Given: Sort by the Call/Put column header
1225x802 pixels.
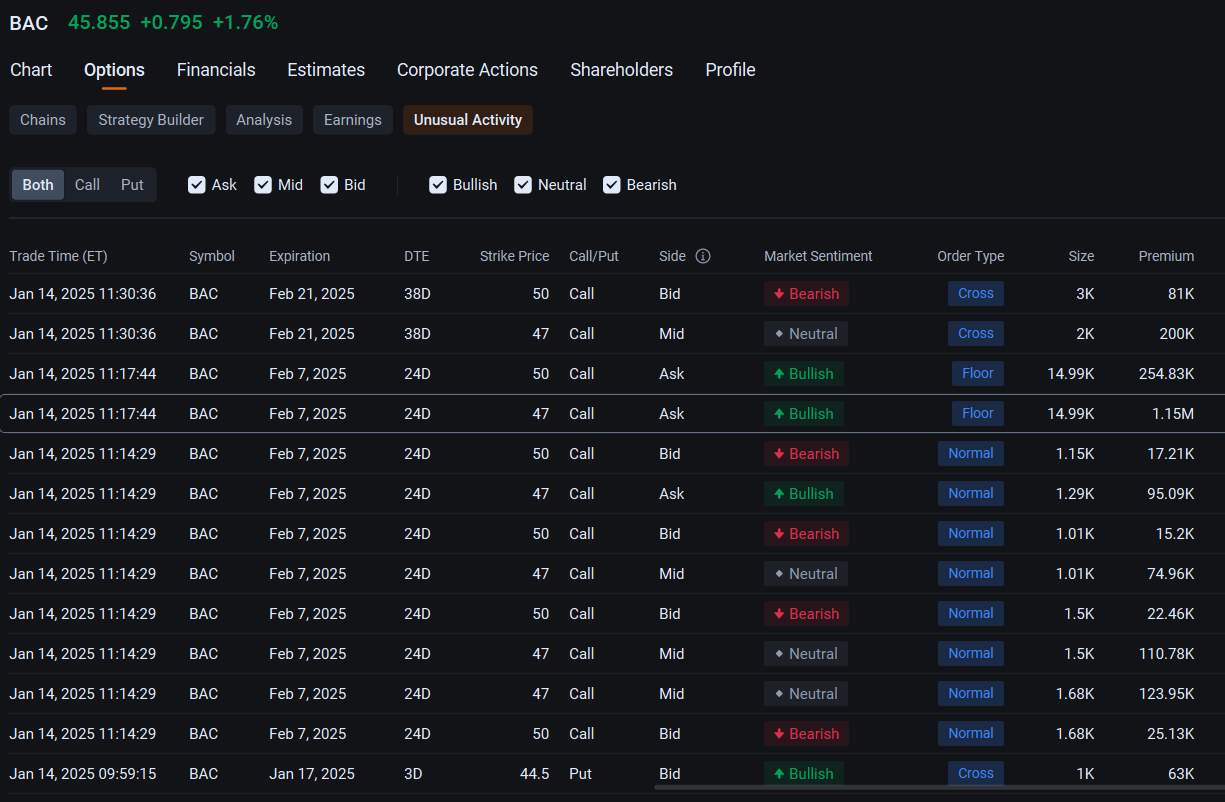Looking at the screenshot, I should pyautogui.click(x=594, y=256).
